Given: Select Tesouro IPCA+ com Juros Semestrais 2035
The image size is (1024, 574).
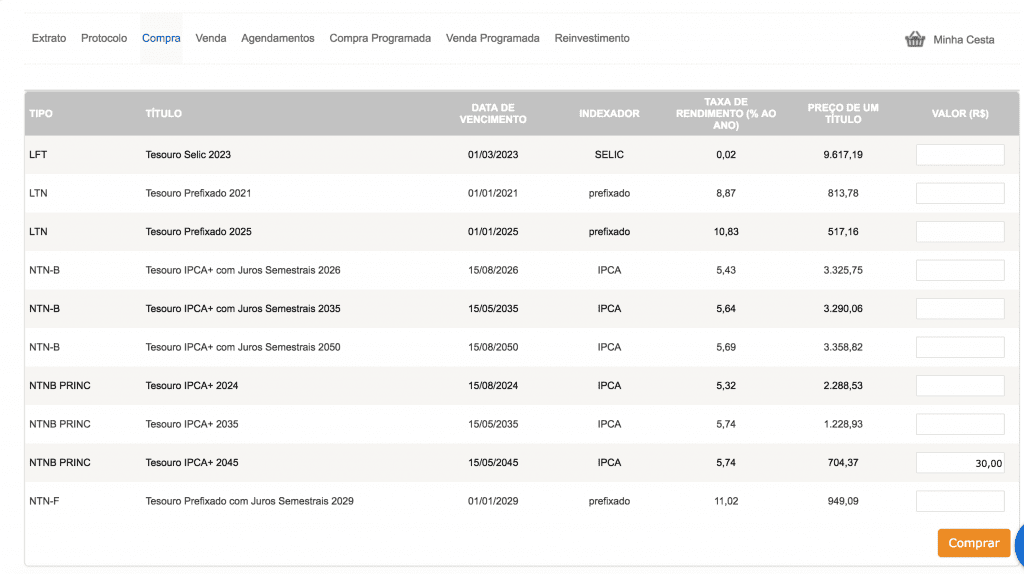Looking at the screenshot, I should click(x=242, y=309).
